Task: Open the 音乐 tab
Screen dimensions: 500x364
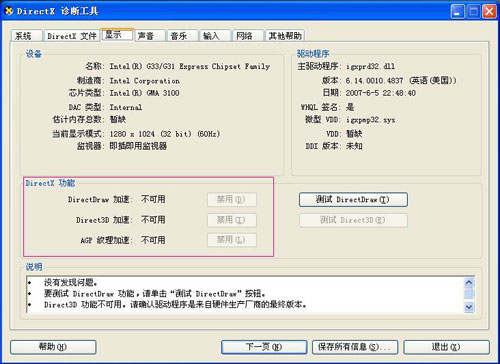Action: 182,36
